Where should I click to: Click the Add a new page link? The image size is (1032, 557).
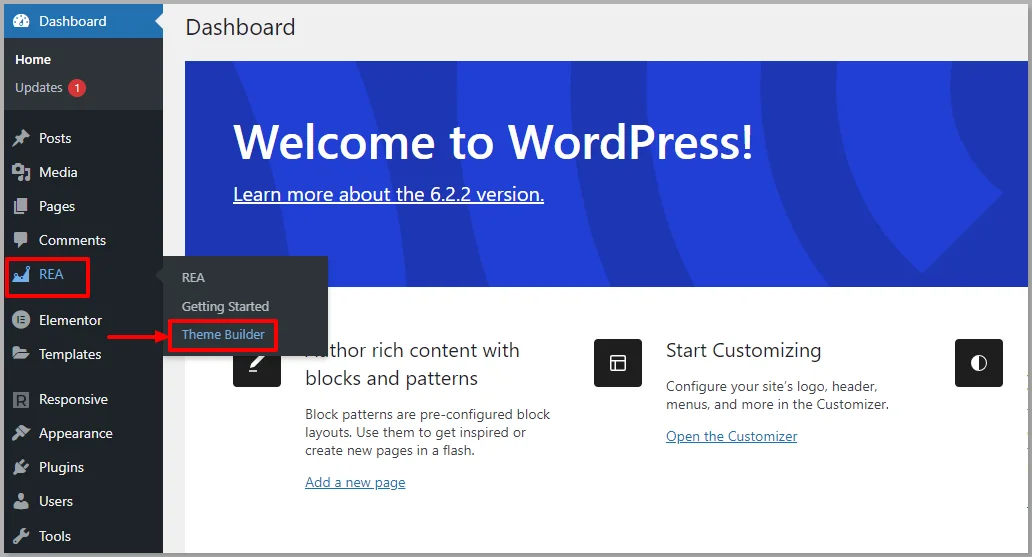pos(355,483)
